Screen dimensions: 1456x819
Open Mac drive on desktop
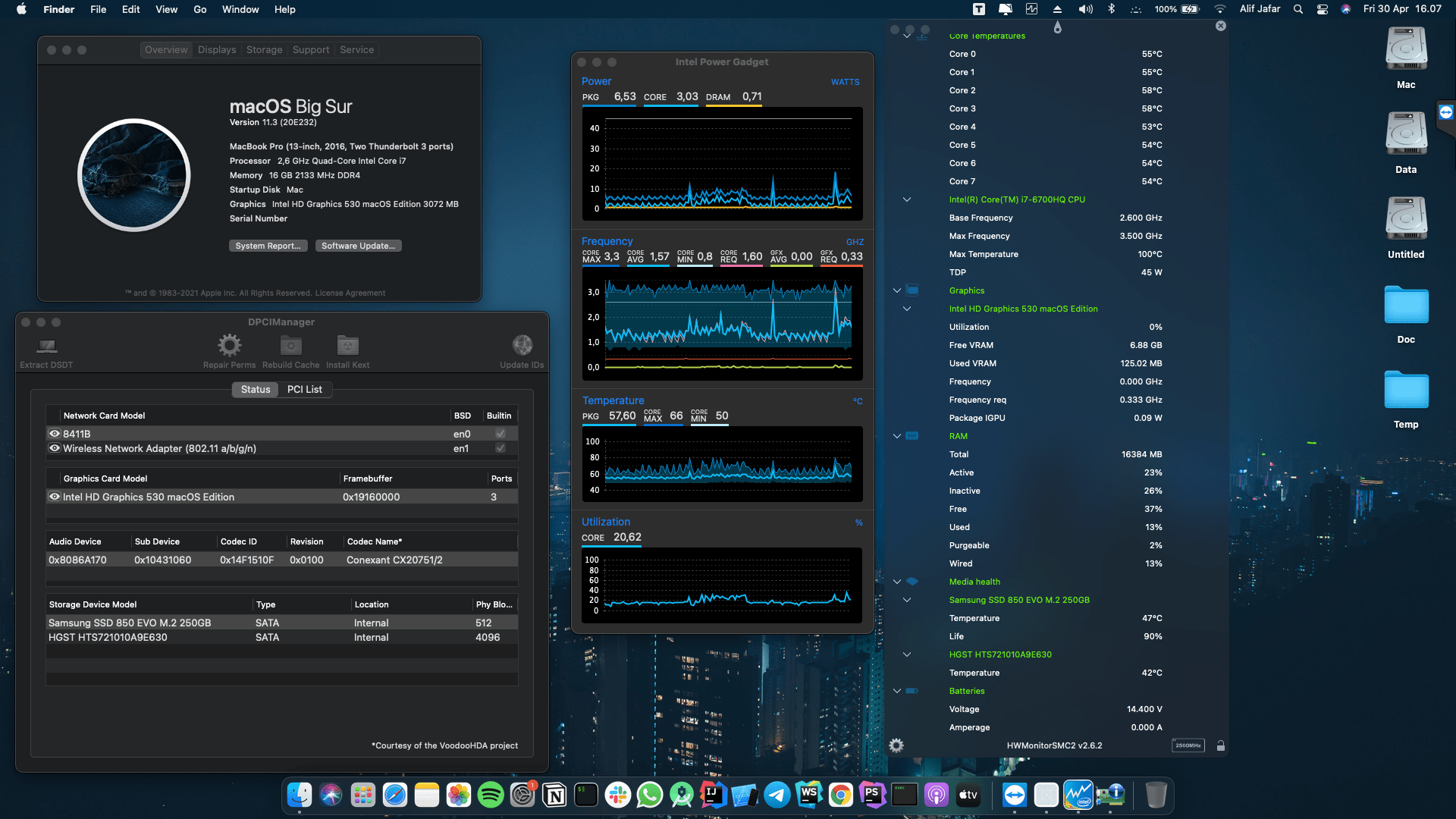[1406, 50]
